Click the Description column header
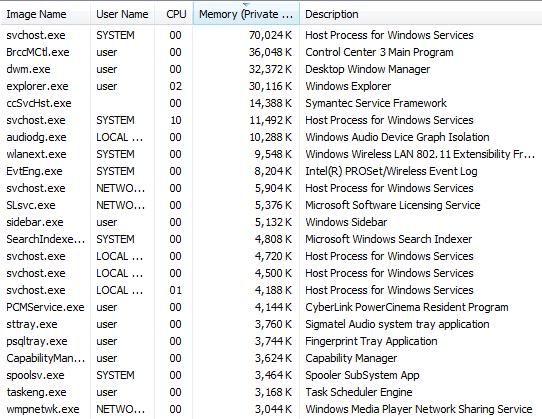542x419 pixels. coord(421,14)
